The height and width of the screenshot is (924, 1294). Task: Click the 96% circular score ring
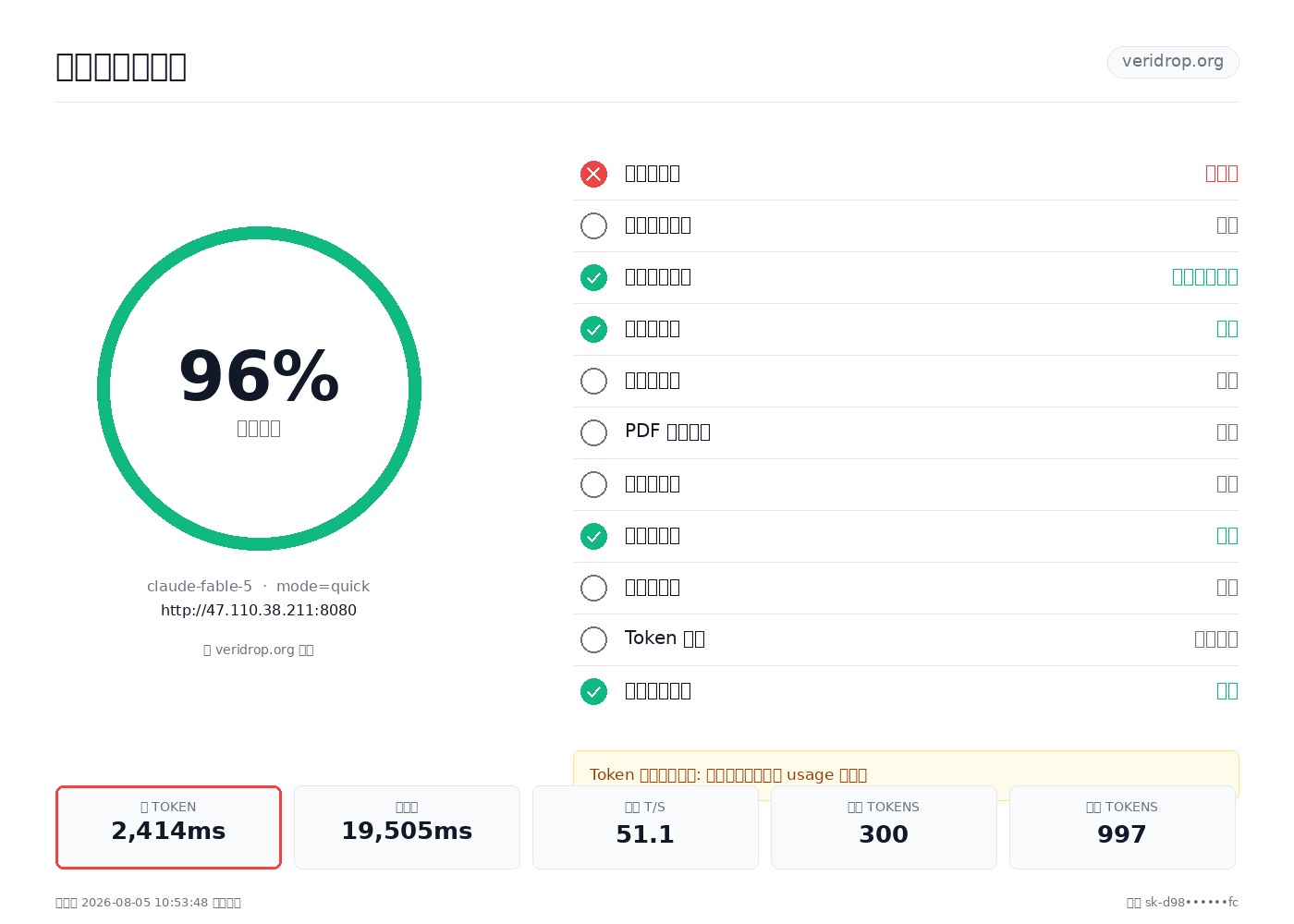(259, 388)
